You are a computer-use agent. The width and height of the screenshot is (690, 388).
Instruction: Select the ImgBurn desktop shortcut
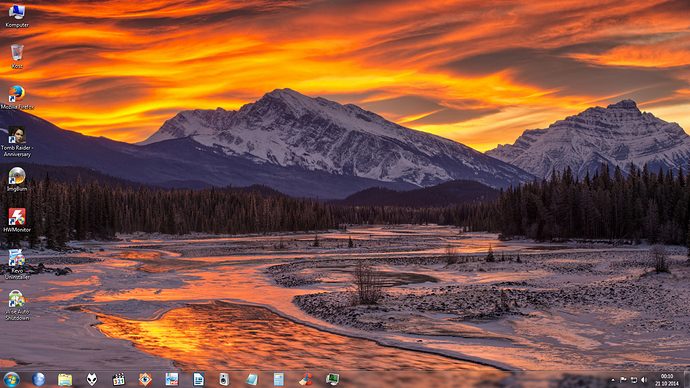[17, 179]
